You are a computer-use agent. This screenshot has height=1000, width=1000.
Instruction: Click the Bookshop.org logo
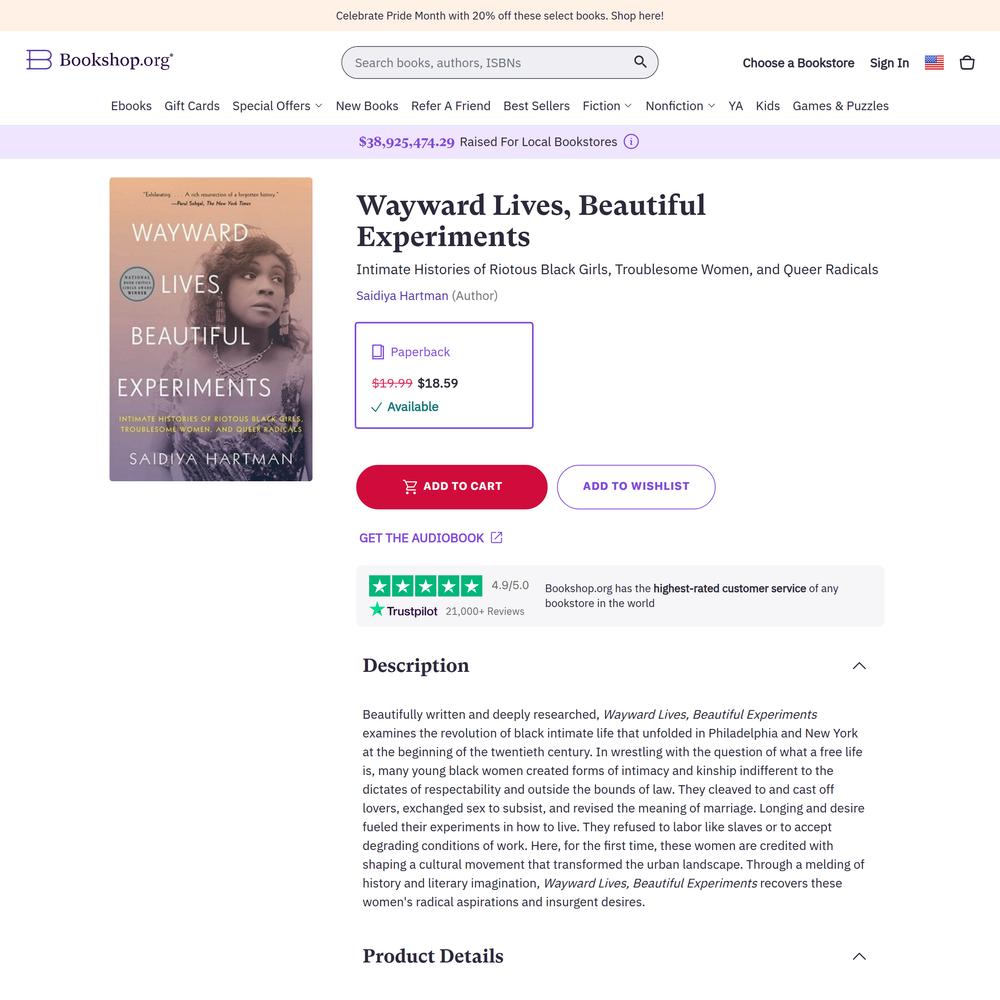pyautogui.click(x=99, y=59)
